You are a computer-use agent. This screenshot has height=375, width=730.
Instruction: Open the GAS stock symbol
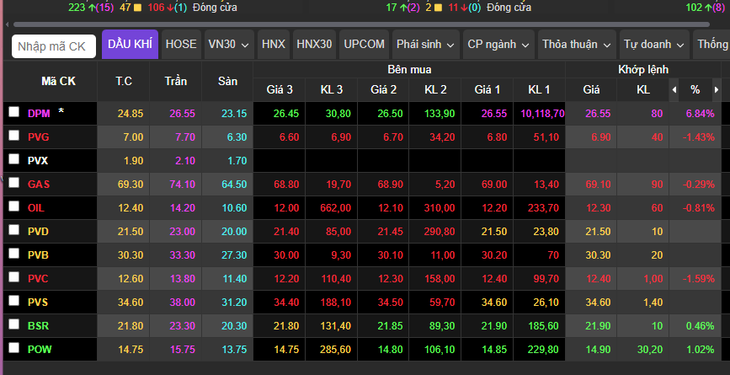39,184
